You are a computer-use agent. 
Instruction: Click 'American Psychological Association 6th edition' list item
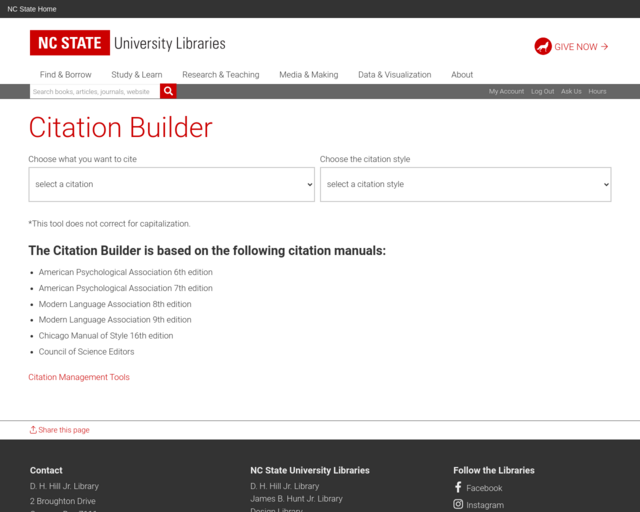[x=126, y=272]
